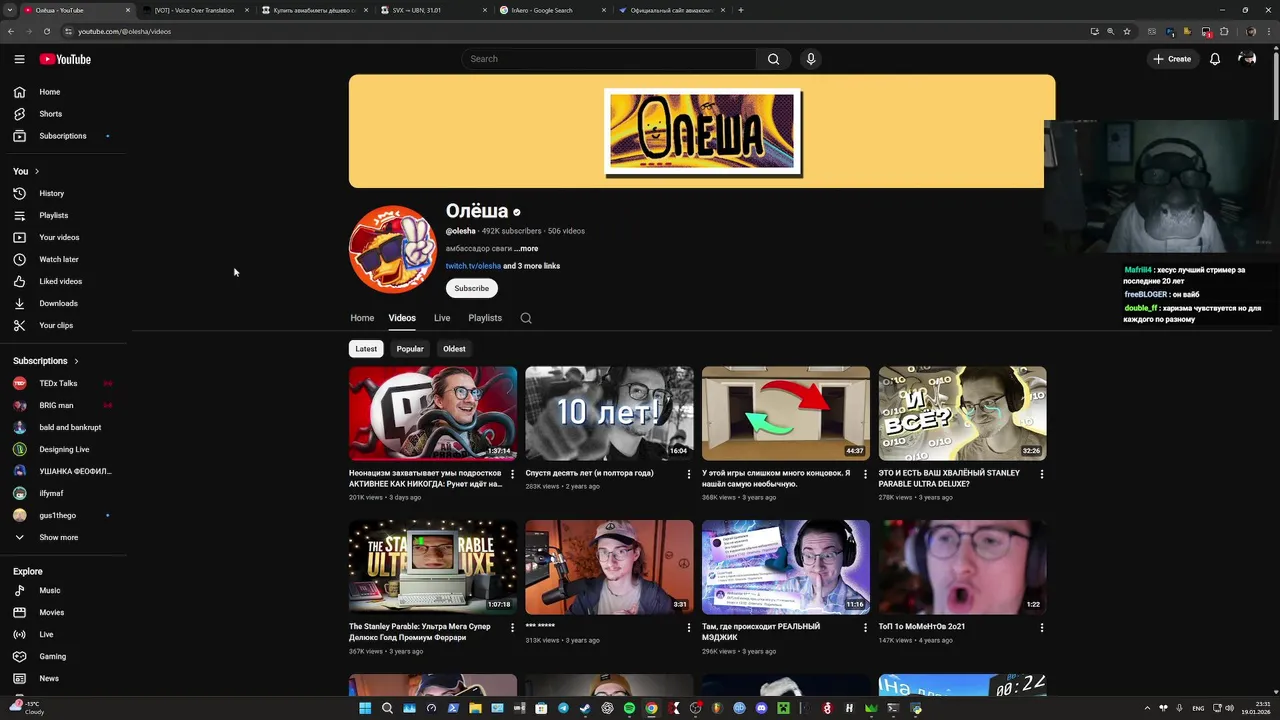This screenshot has width=1280, height=720.
Task: Open the YouTube account avatar menu
Action: 1247,59
